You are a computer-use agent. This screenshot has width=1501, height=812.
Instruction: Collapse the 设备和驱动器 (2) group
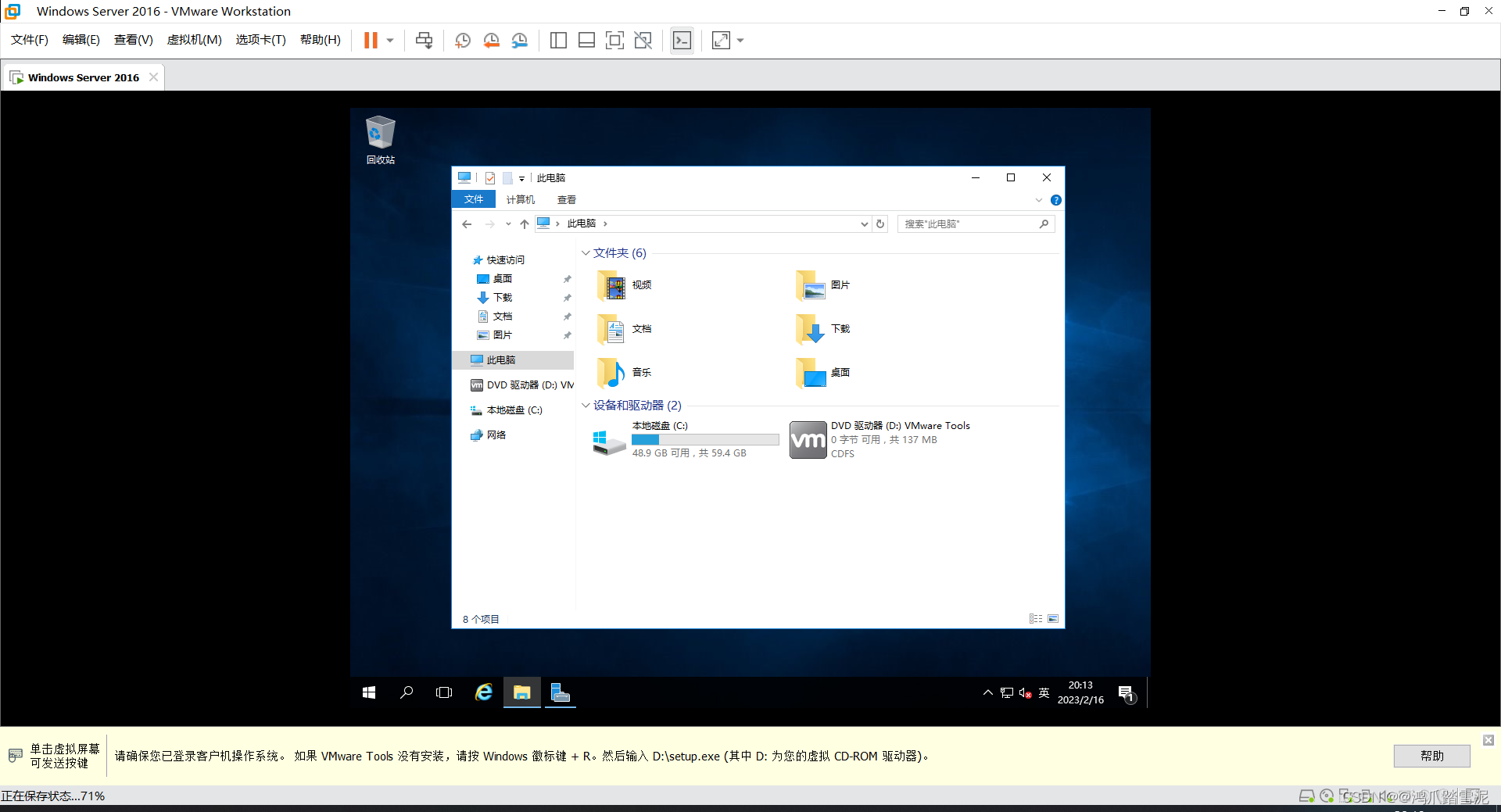[586, 406]
